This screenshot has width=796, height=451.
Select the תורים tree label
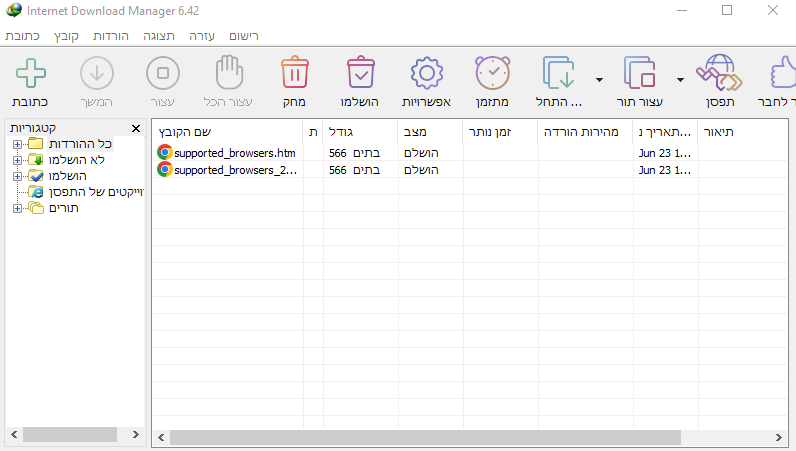pos(64,208)
